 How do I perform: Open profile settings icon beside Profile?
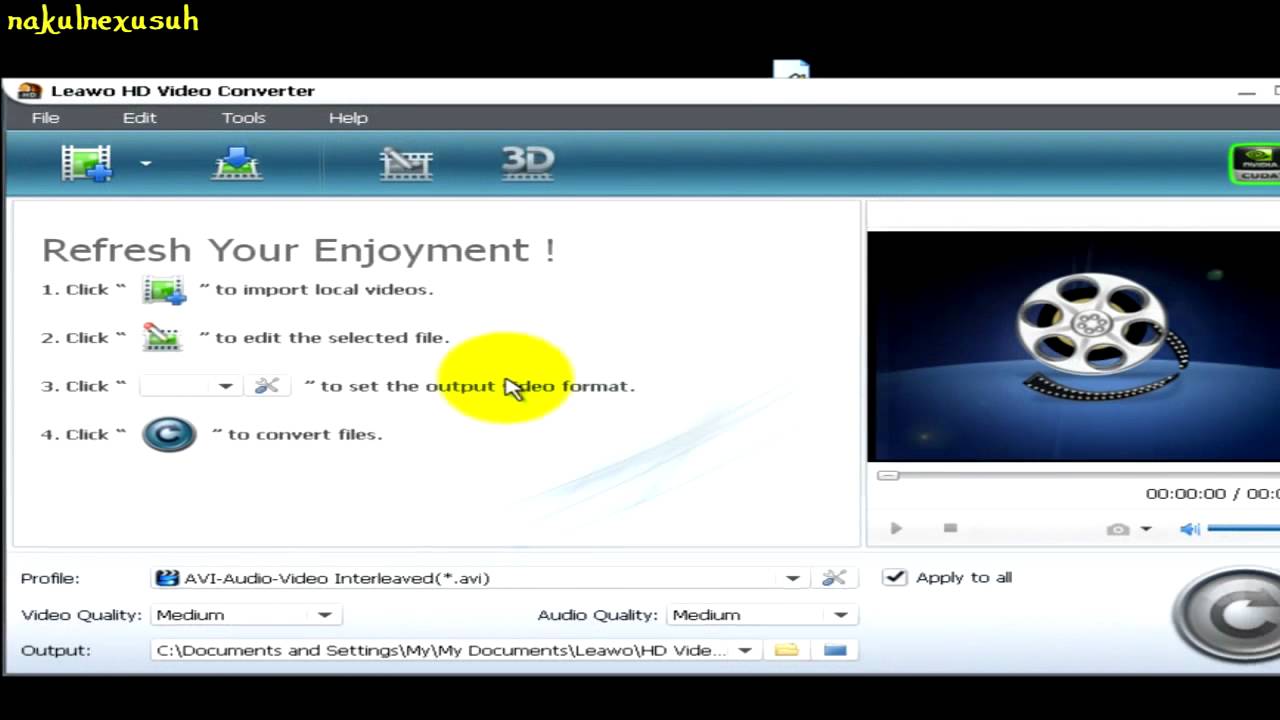tap(833, 578)
